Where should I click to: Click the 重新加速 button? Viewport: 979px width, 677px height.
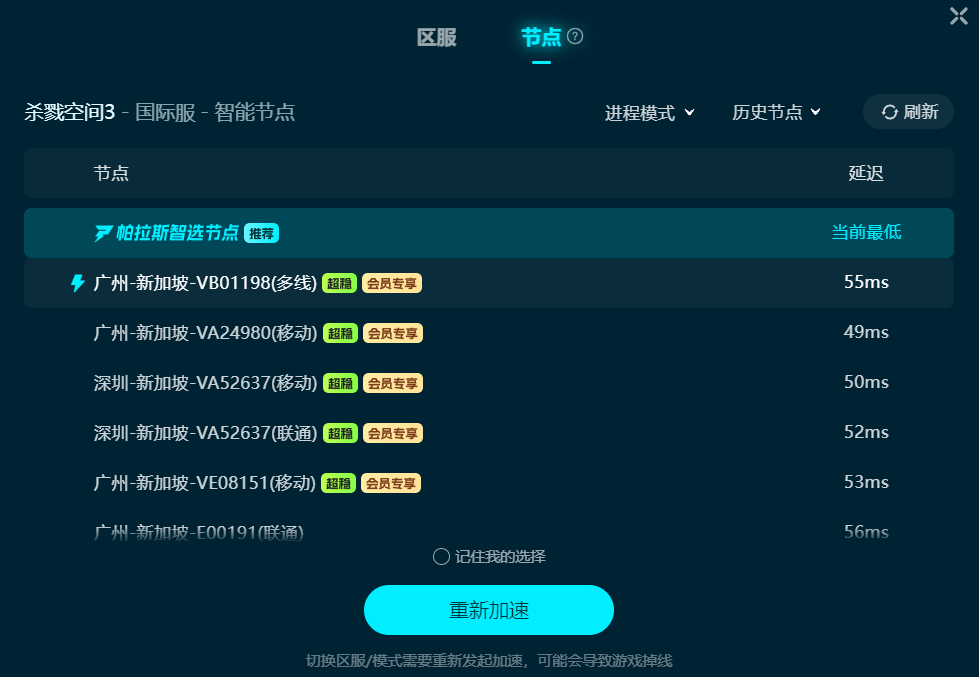[489, 610]
